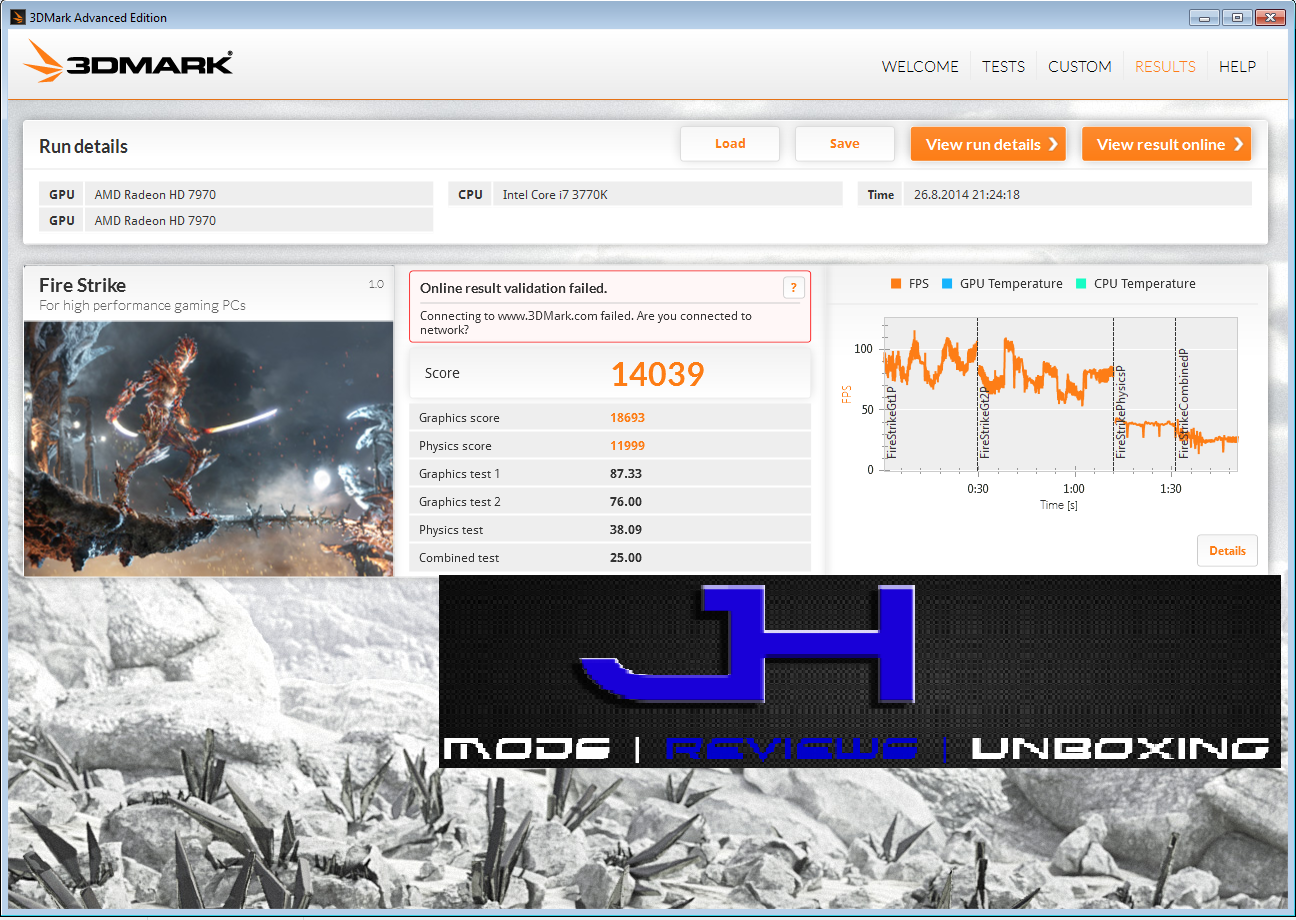
Task: Click the Fire Strike preview thumbnail
Action: tap(208, 447)
